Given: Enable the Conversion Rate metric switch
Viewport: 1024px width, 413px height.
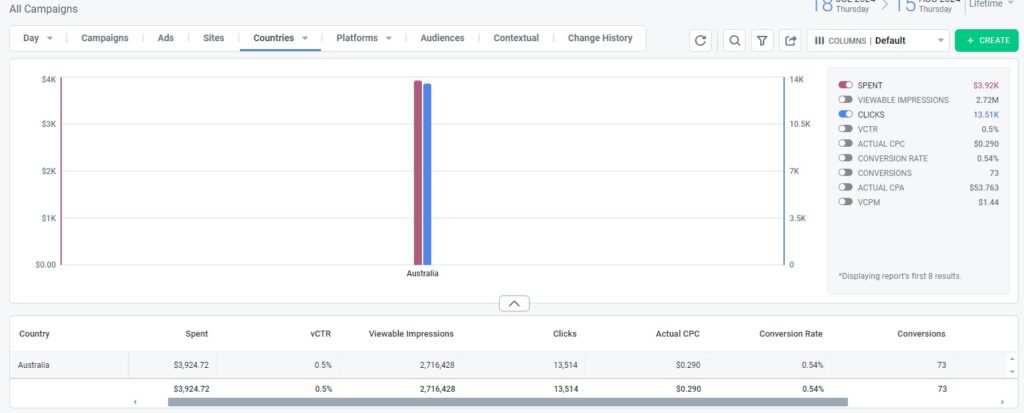Looking at the screenshot, I should (x=846, y=158).
